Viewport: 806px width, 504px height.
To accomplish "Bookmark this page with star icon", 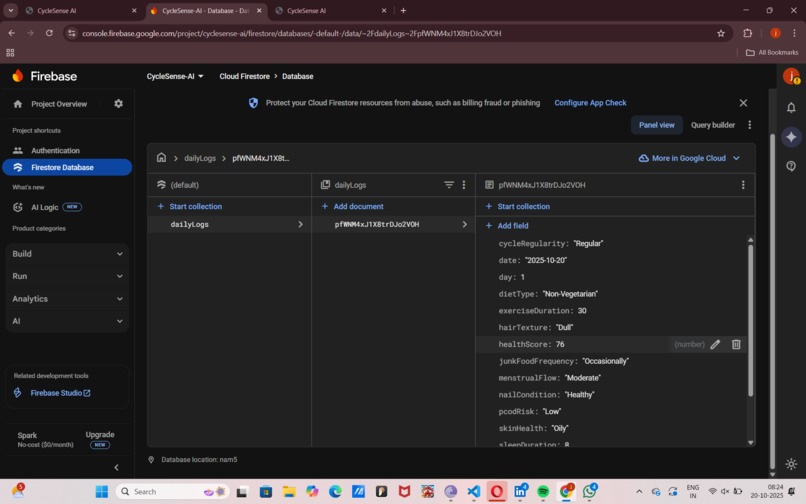I will (721, 33).
